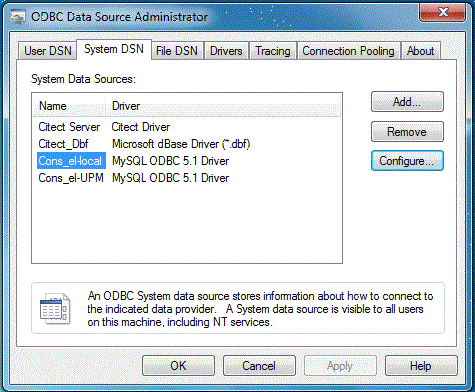Click the Driver column header

point(223,106)
